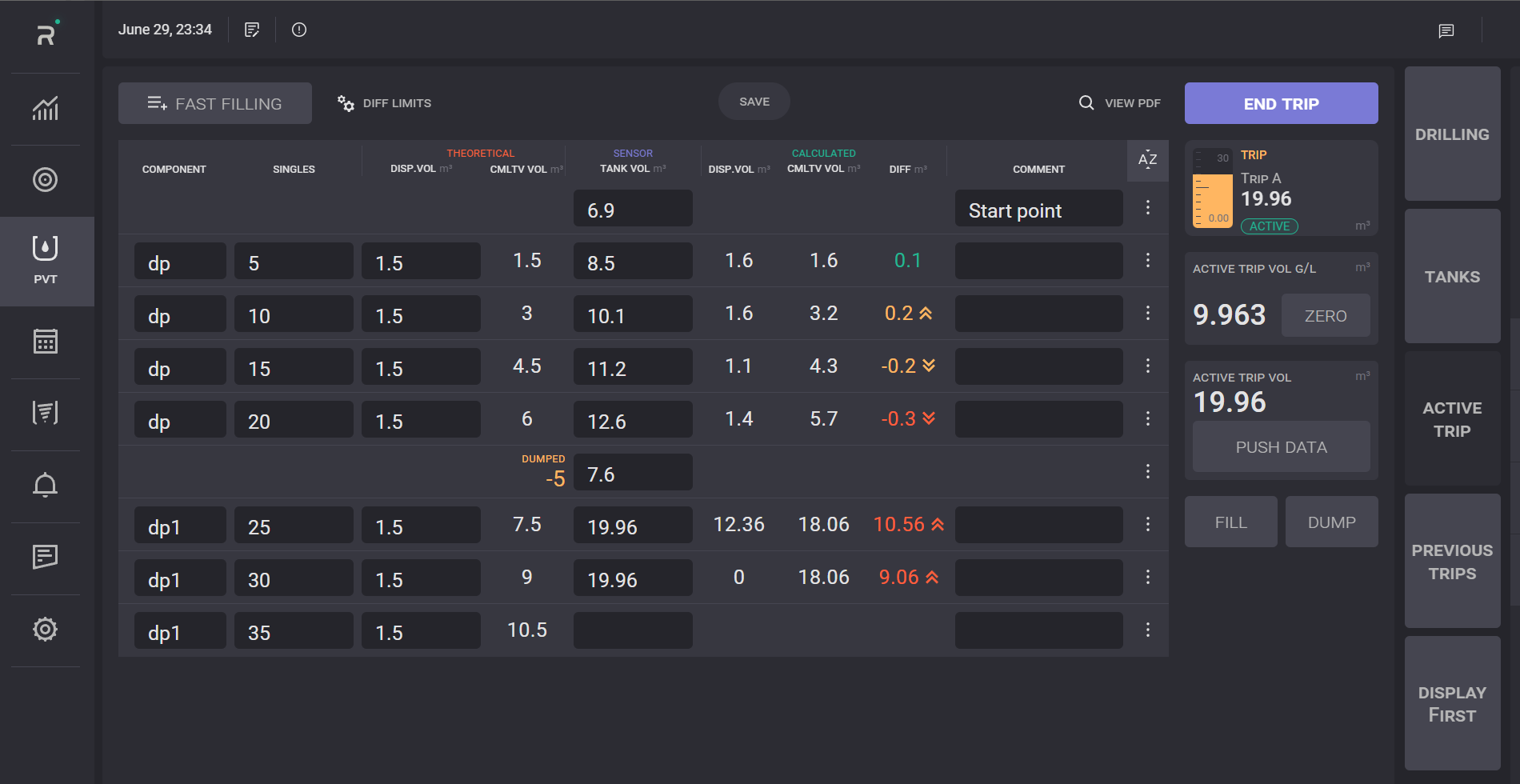Screen dimensions: 1520x784
Task: Click the empty tank vol field for dp1 35
Action: click(633, 631)
